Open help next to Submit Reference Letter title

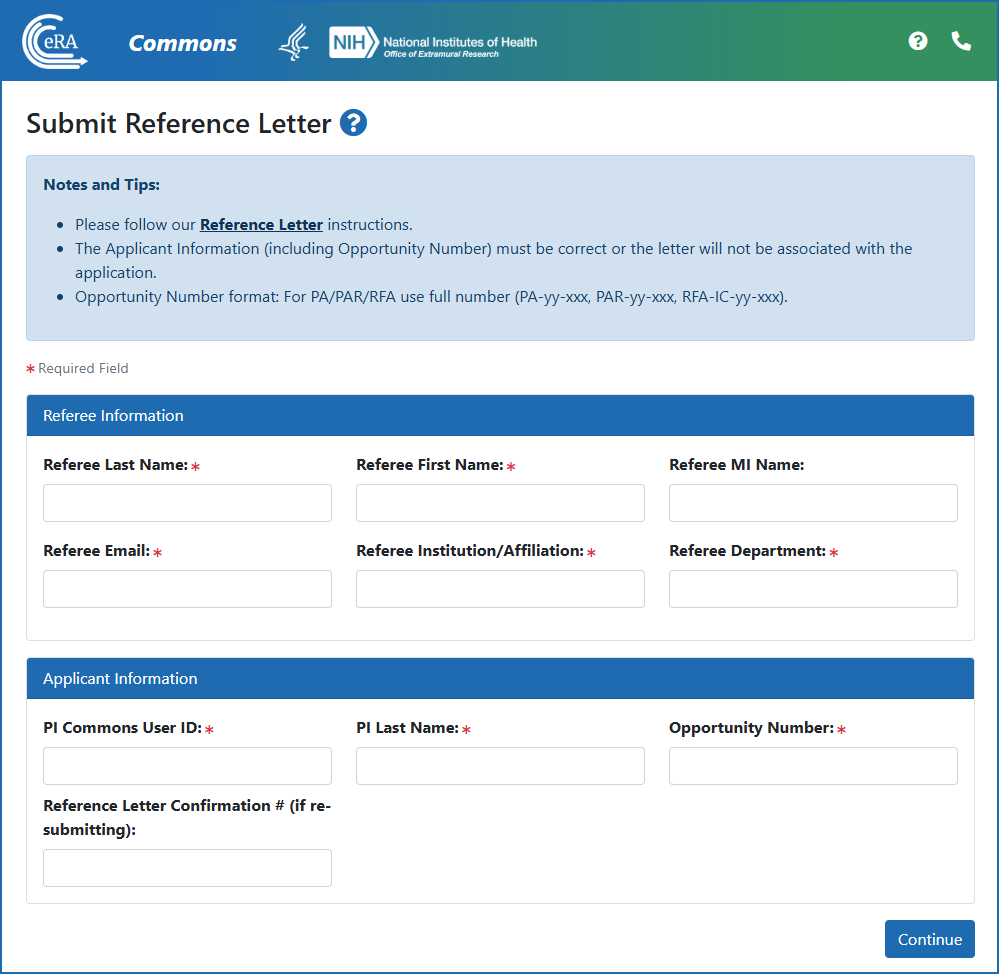pos(352,123)
